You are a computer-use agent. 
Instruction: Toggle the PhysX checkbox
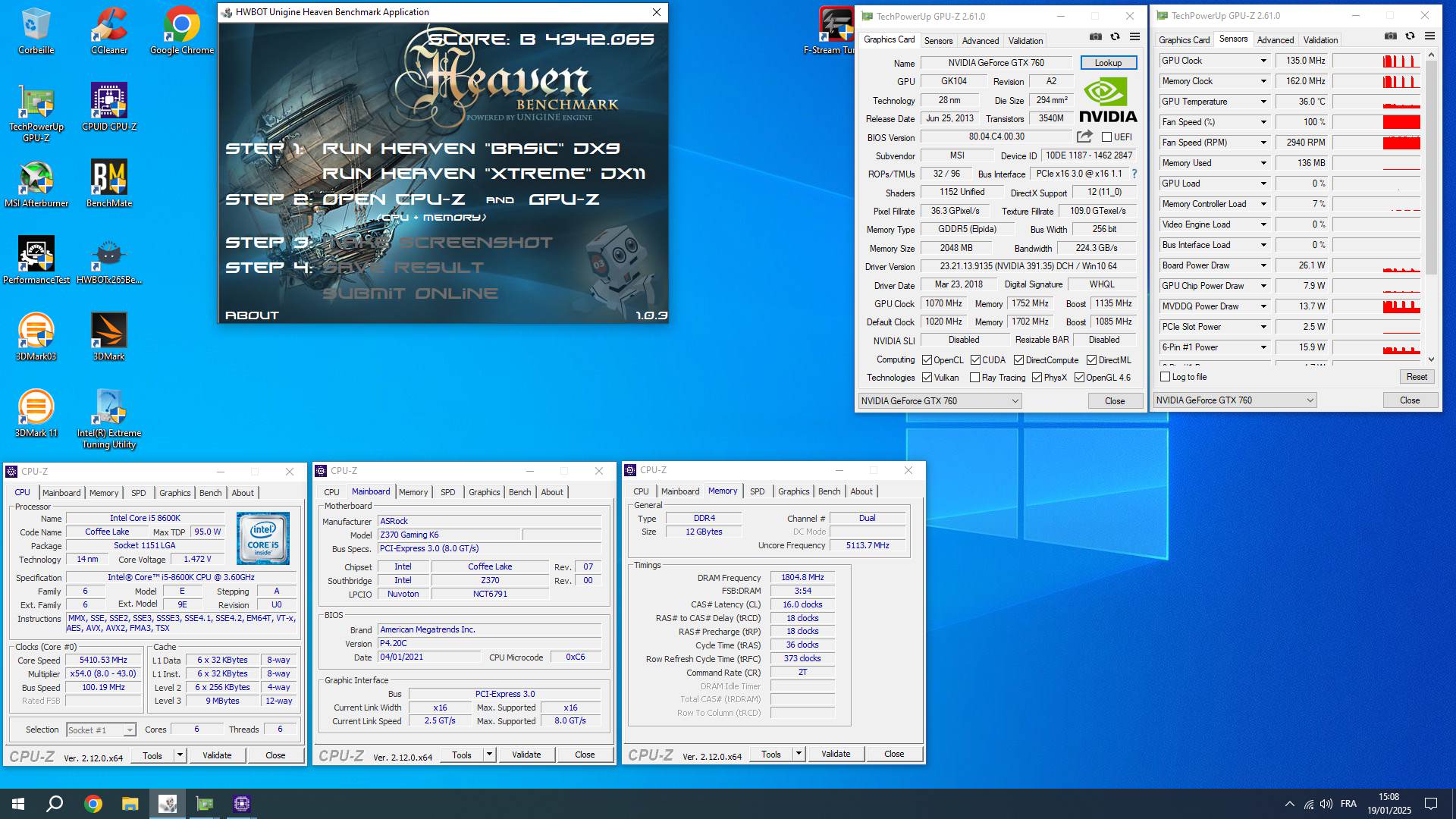click(1037, 378)
